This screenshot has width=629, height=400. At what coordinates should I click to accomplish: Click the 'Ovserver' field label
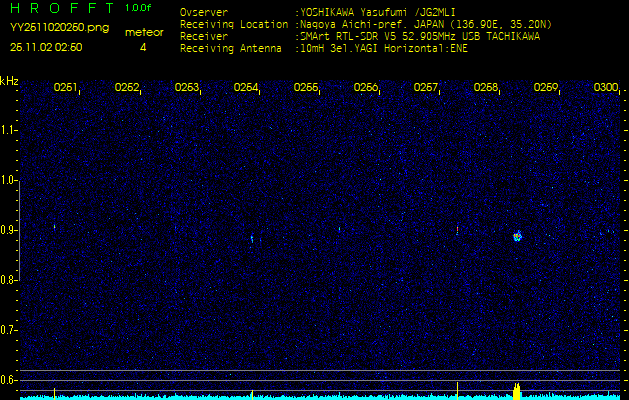(x=204, y=12)
